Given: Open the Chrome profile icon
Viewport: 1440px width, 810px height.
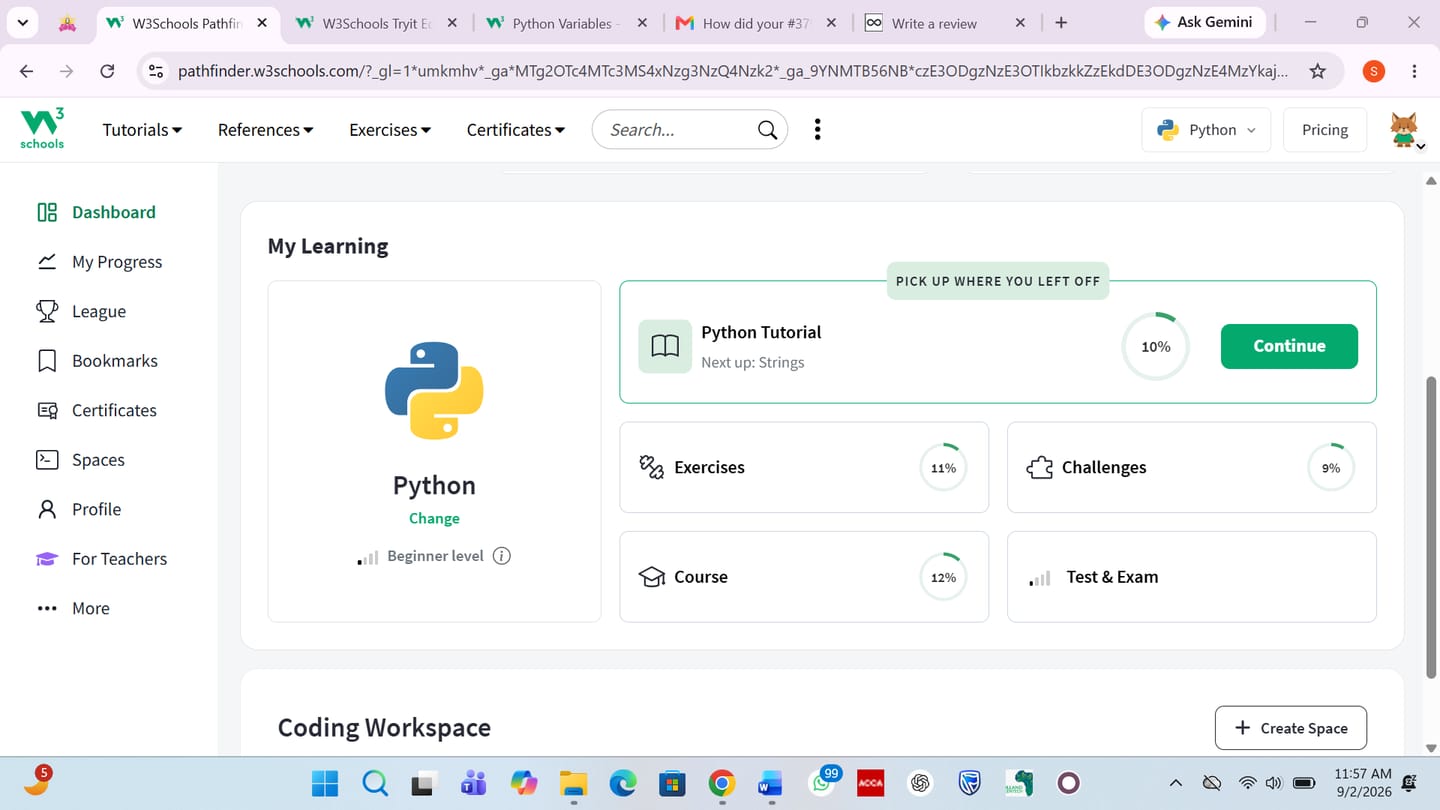Looking at the screenshot, I should [1374, 71].
